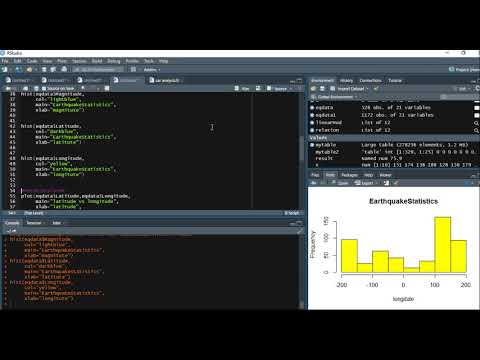Image resolution: width=480 pixels, height=360 pixels.
Task: Click the Run current line button
Action: (242, 88)
